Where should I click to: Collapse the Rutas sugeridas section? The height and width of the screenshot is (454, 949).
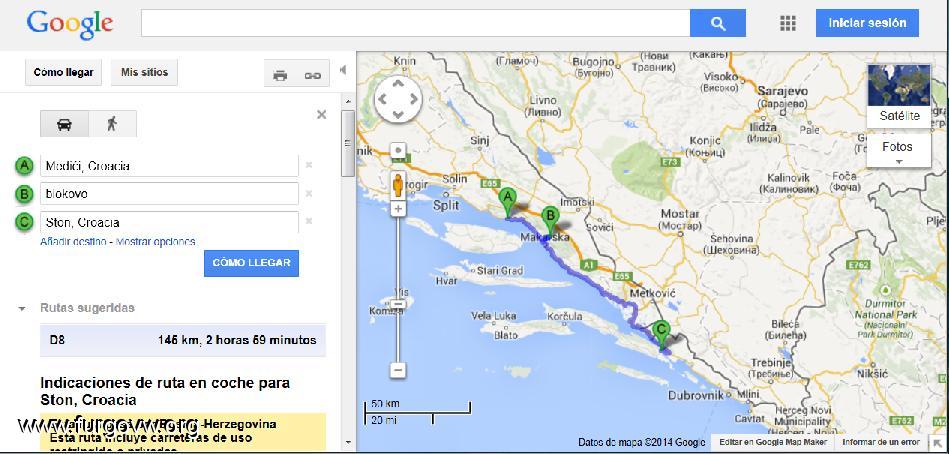point(22,309)
